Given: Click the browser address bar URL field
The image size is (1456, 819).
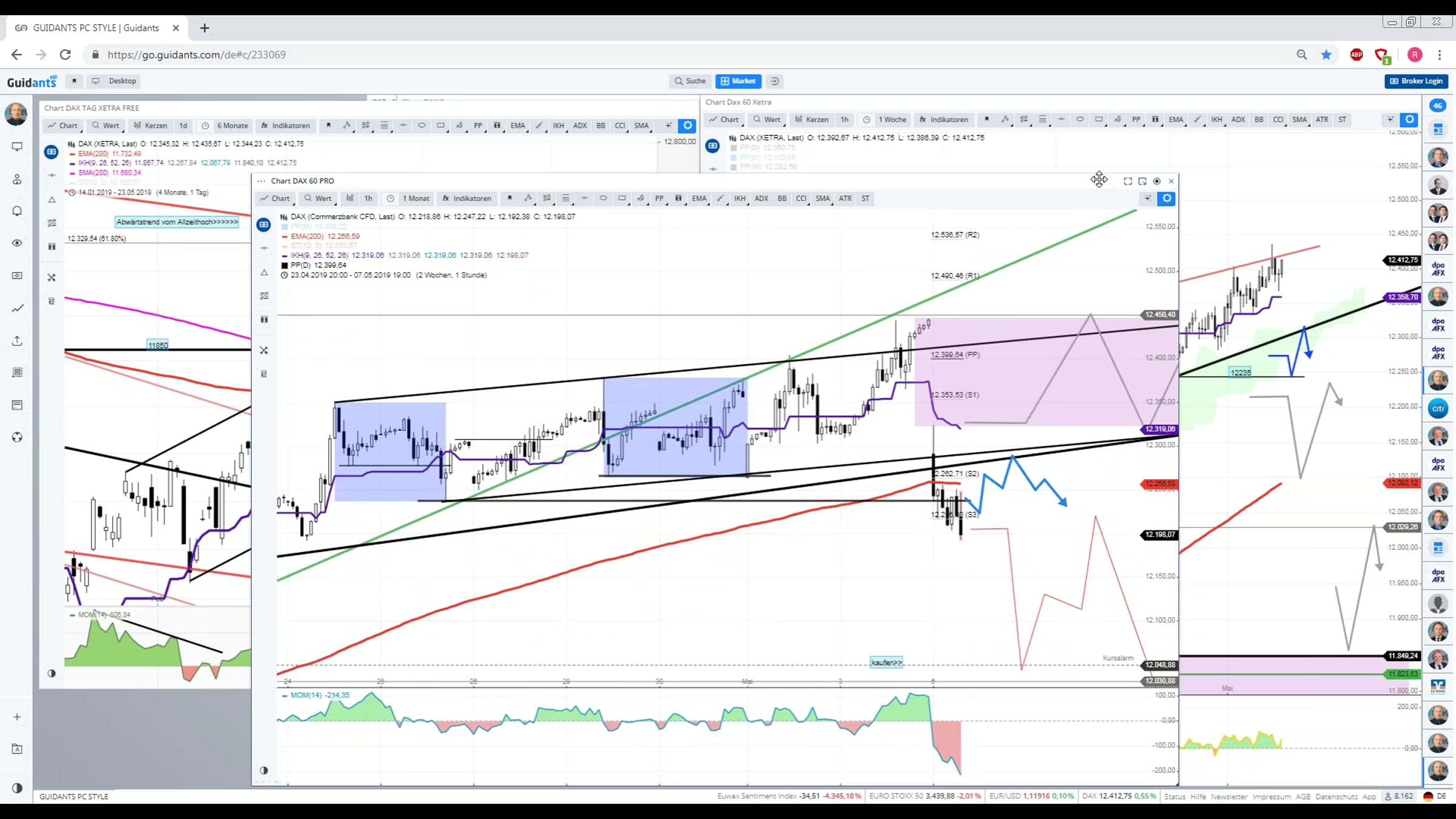Looking at the screenshot, I should point(692,55).
